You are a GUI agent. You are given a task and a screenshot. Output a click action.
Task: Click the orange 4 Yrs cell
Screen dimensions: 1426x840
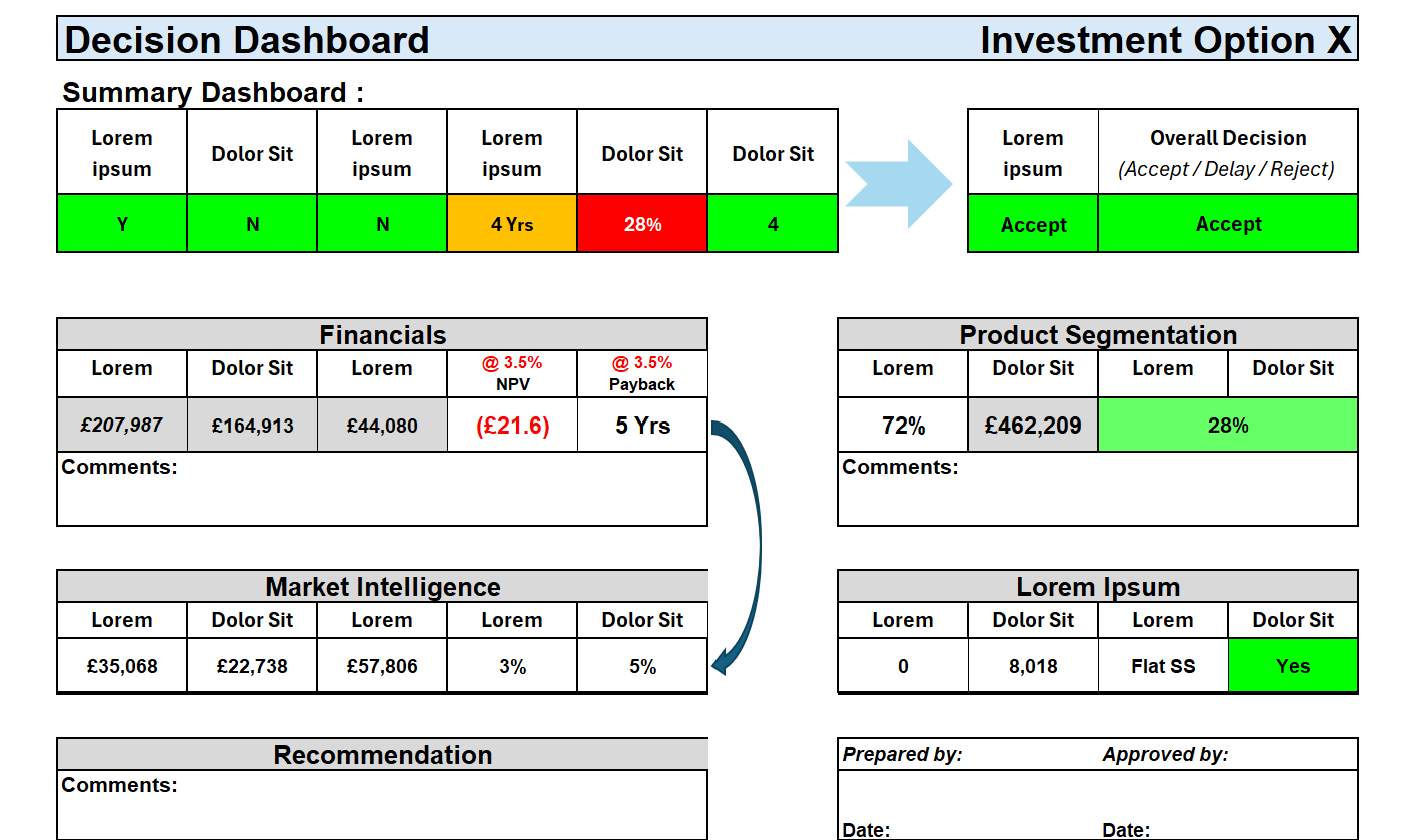512,224
